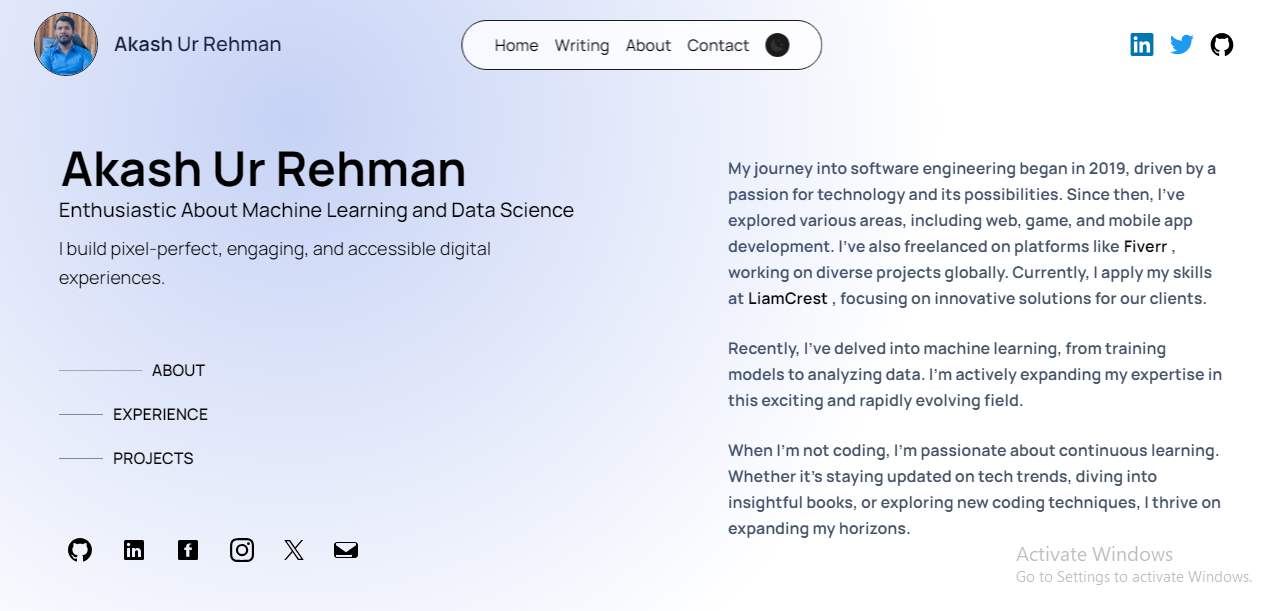This screenshot has height=611, width=1288.
Task: Follow the Fiverr link in the paragraph
Action: (x=1145, y=246)
